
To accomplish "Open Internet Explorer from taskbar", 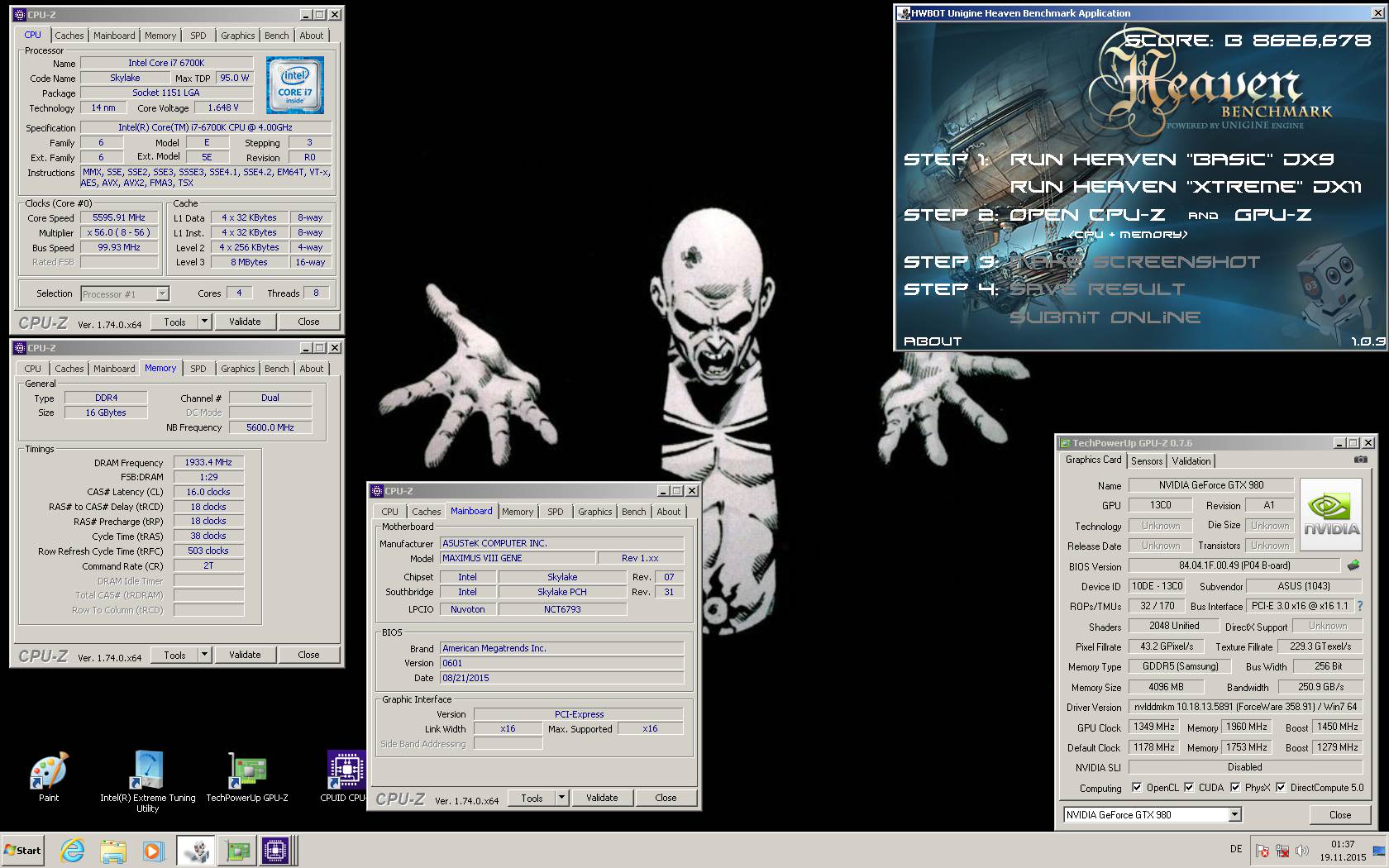I will click(x=73, y=850).
